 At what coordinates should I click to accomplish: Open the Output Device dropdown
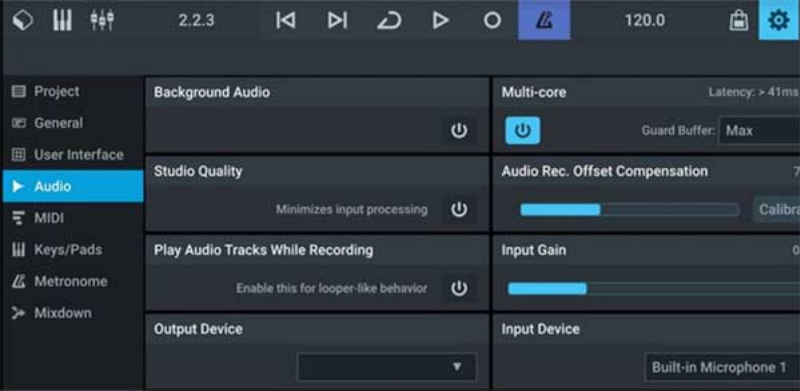click(x=387, y=367)
